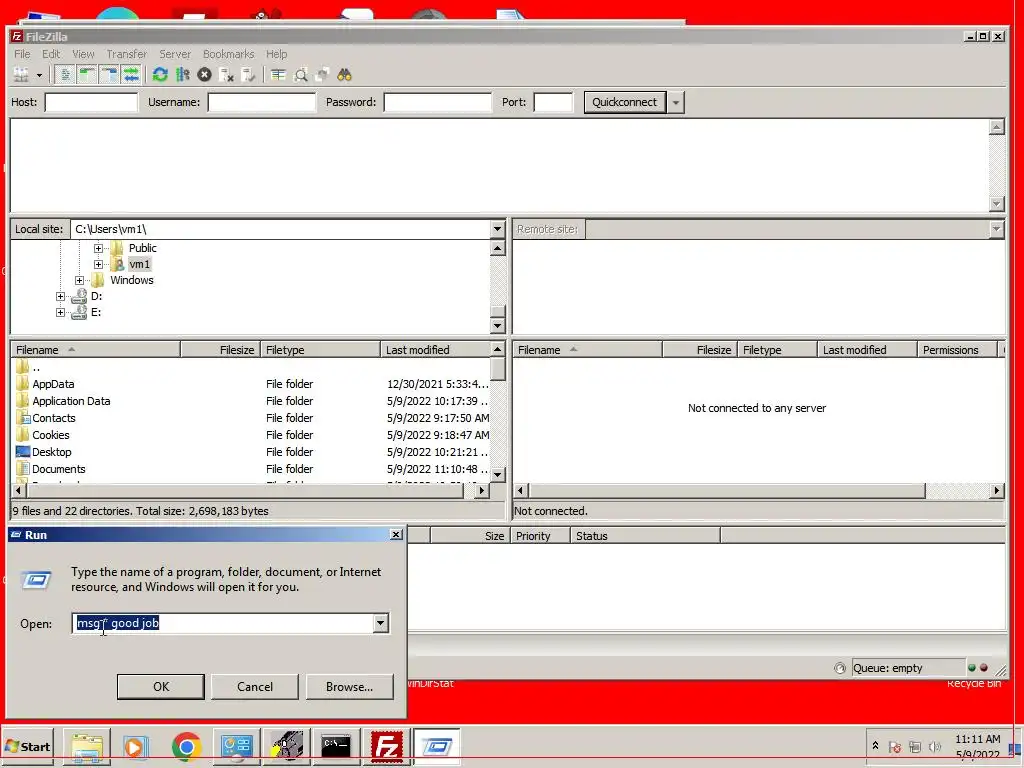
Task: Open the directory listing filters icon
Action: 278,75
